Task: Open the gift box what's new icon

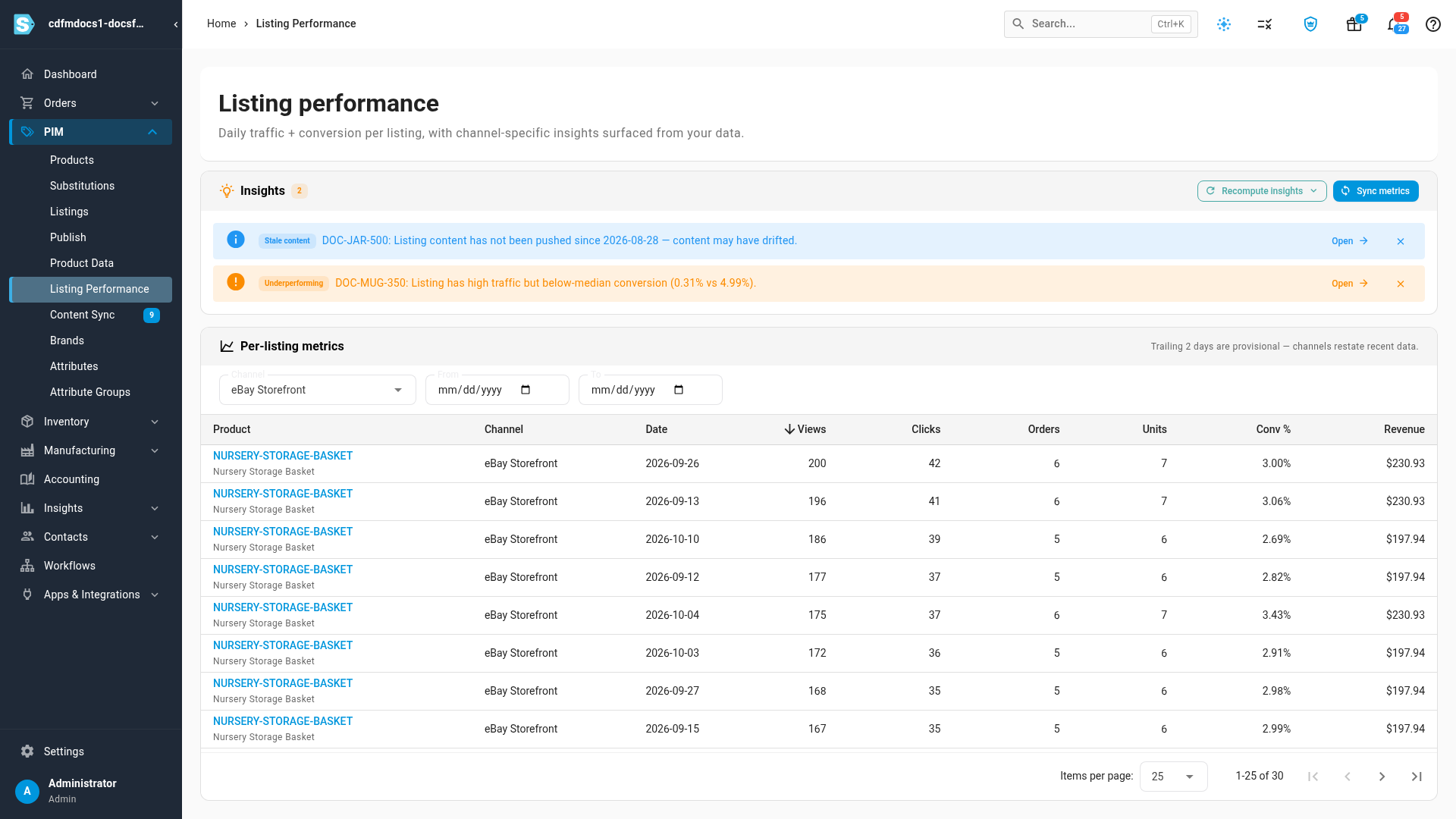Action: (x=1354, y=24)
